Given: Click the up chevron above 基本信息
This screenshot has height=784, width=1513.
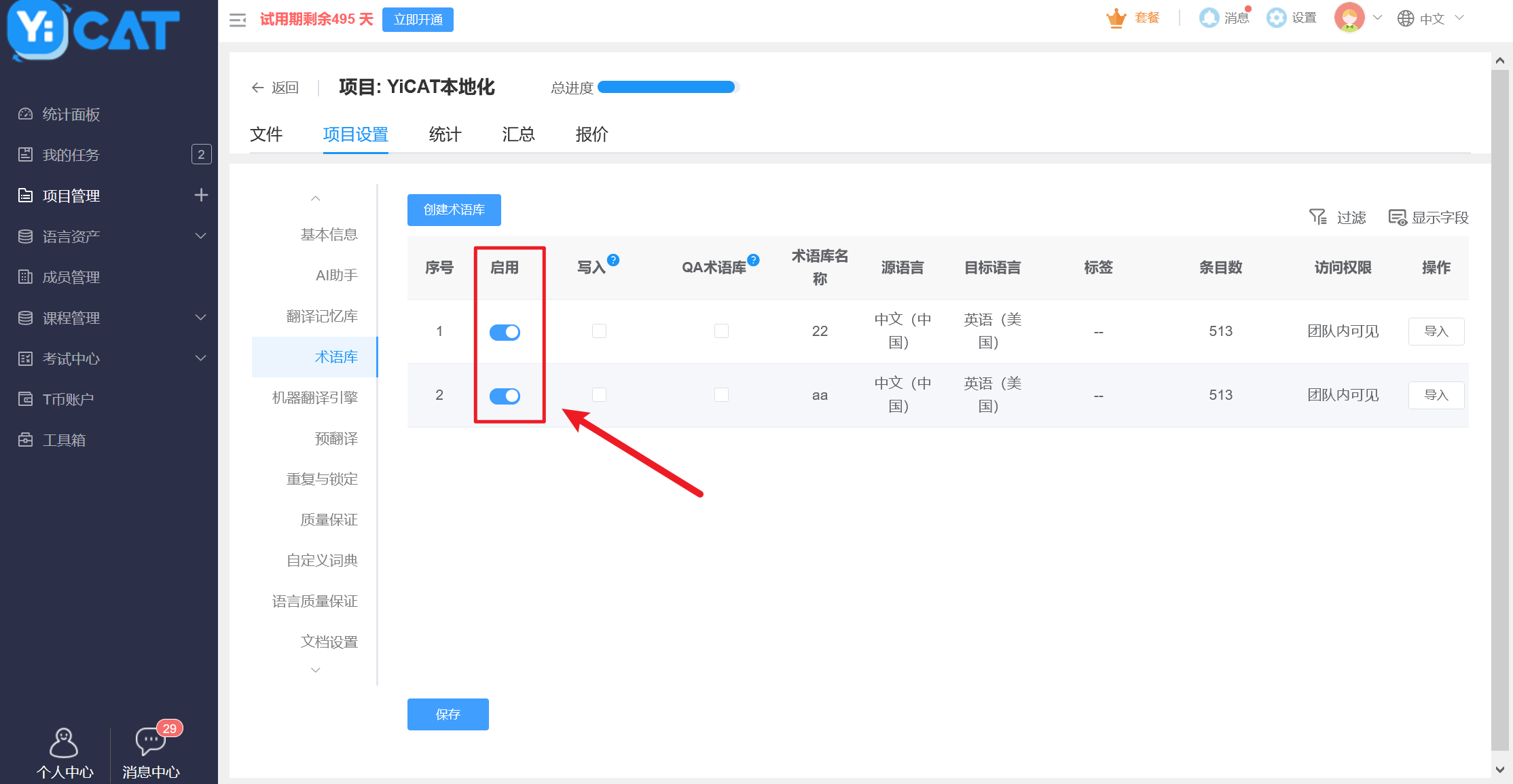Looking at the screenshot, I should pyautogui.click(x=315, y=198).
